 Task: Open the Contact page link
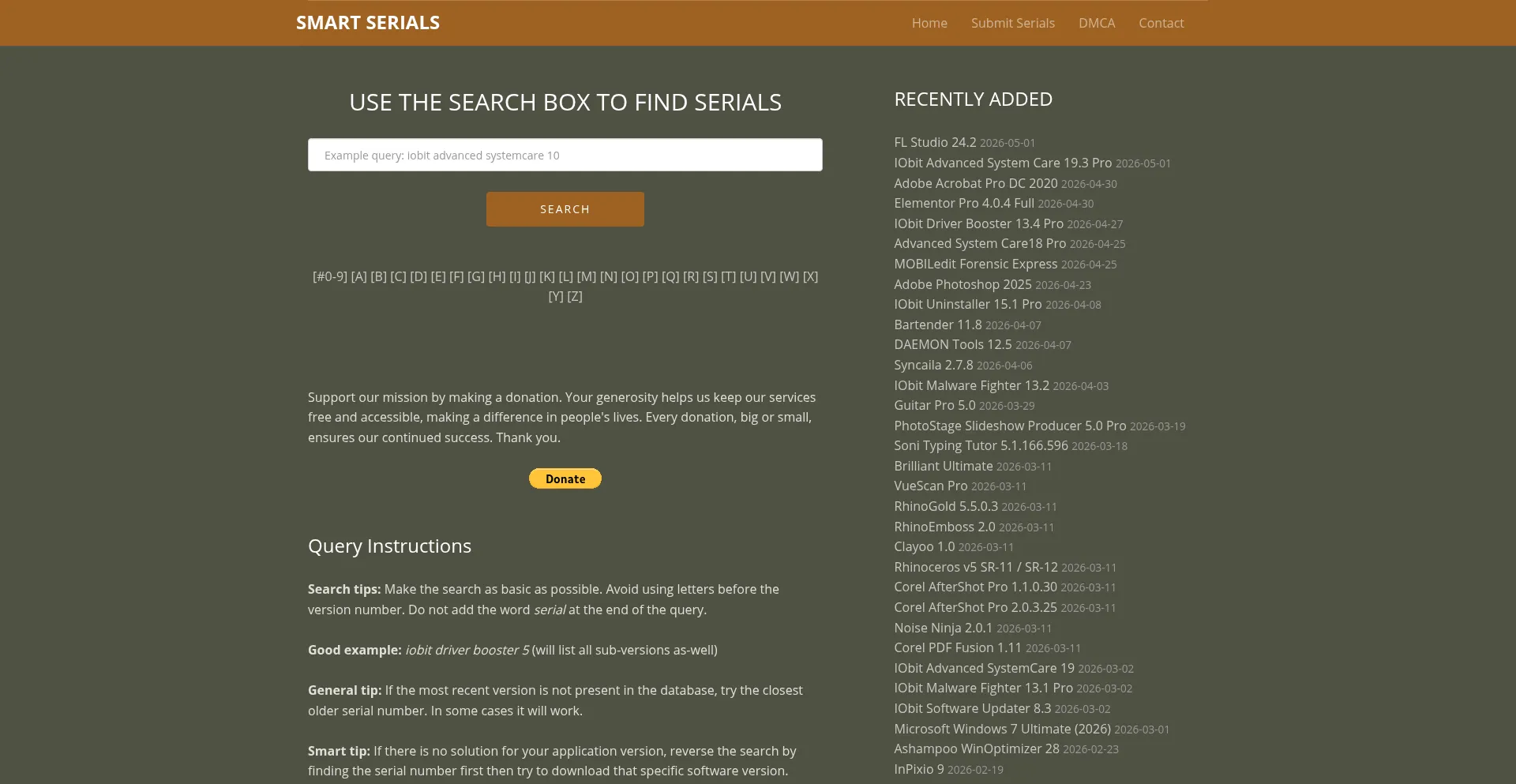point(1161,23)
